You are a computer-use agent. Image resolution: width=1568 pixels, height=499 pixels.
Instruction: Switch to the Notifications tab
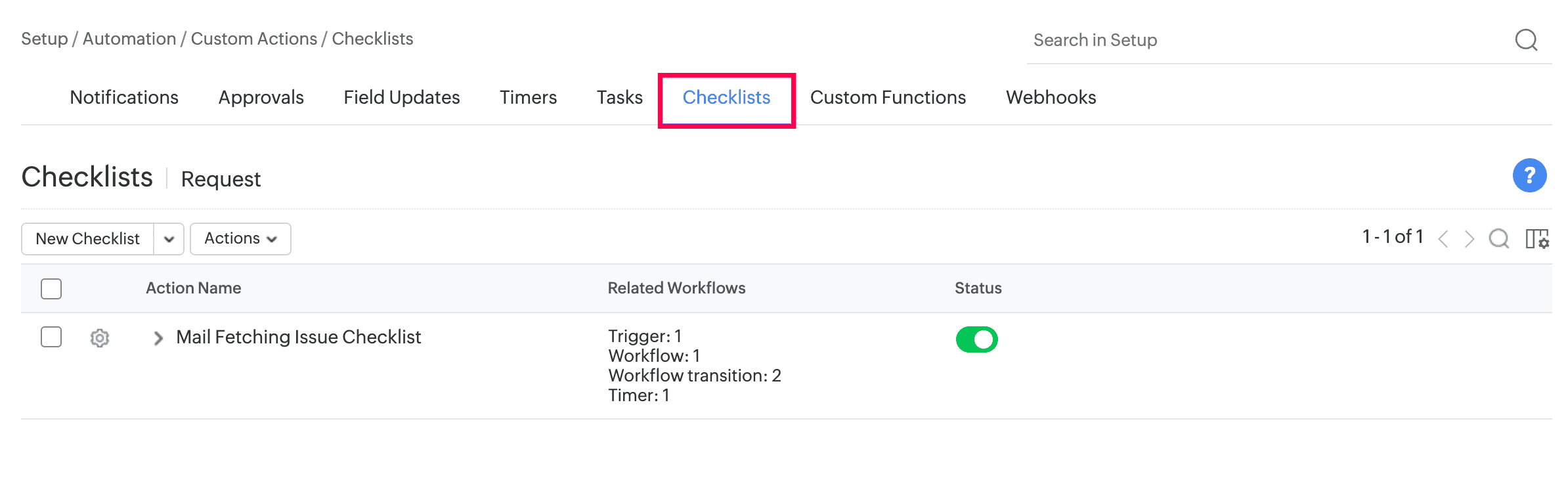124,97
